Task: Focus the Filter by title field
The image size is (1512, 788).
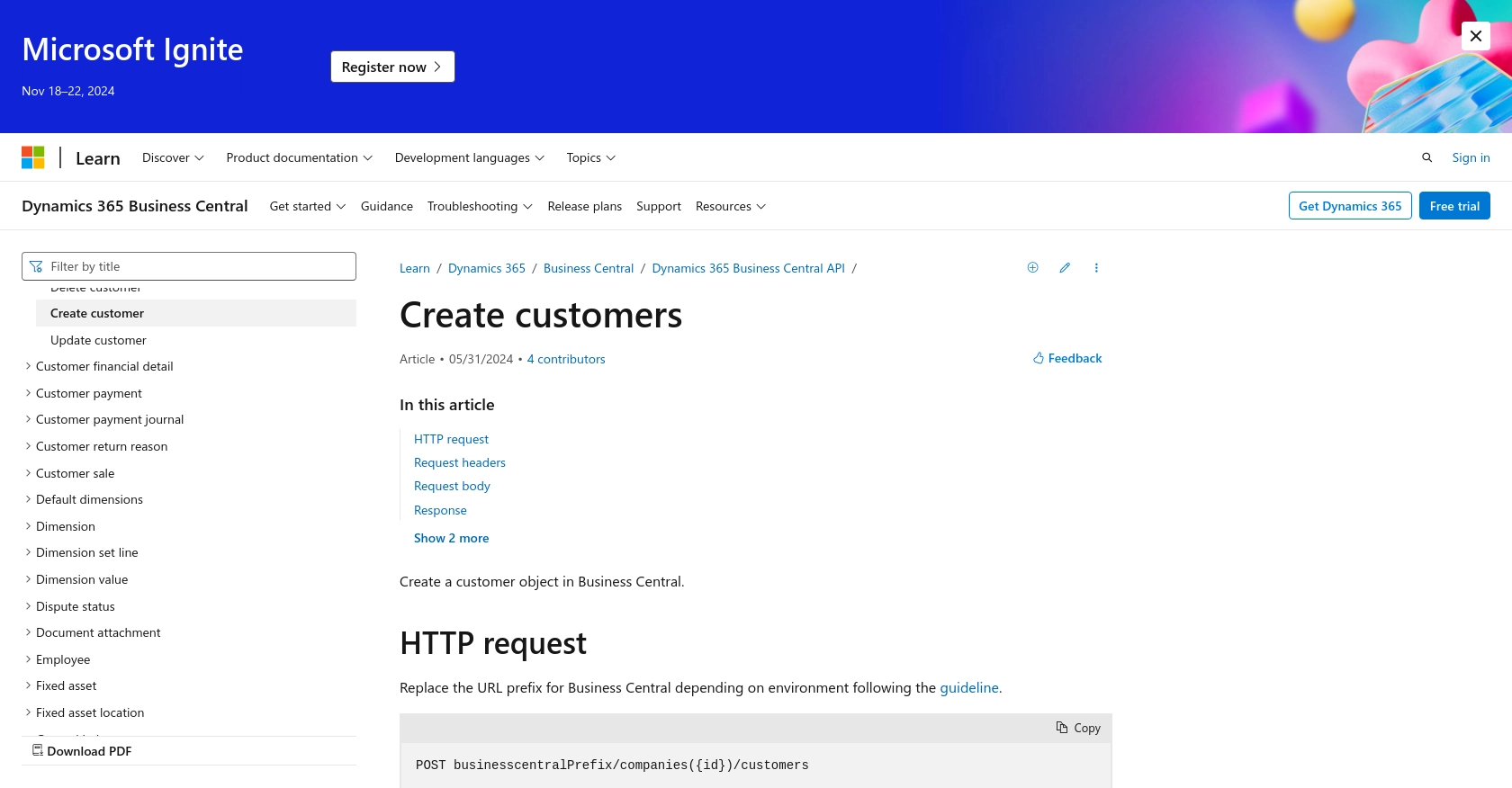Action: click(189, 266)
